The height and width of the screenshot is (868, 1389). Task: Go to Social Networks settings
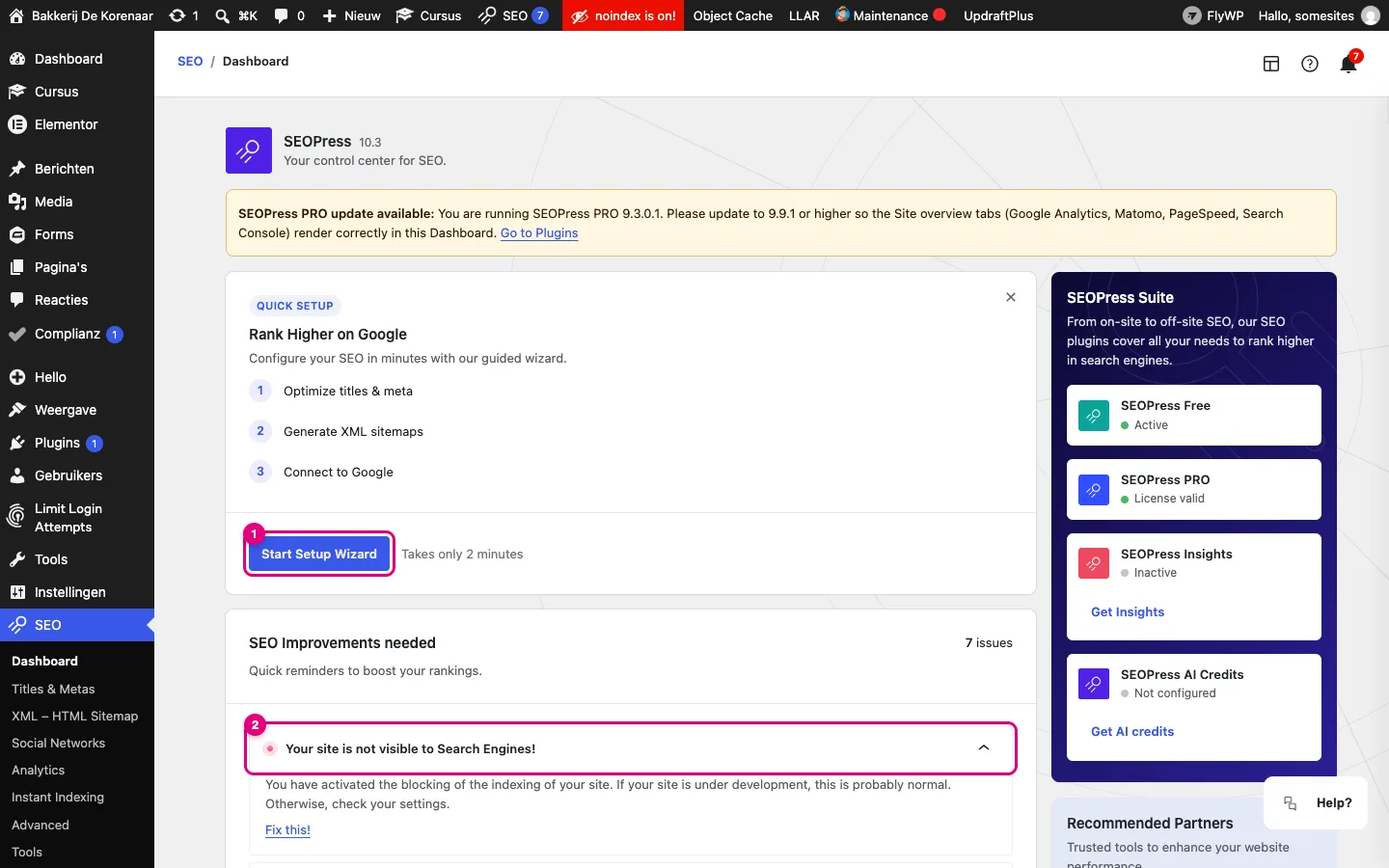(x=58, y=743)
